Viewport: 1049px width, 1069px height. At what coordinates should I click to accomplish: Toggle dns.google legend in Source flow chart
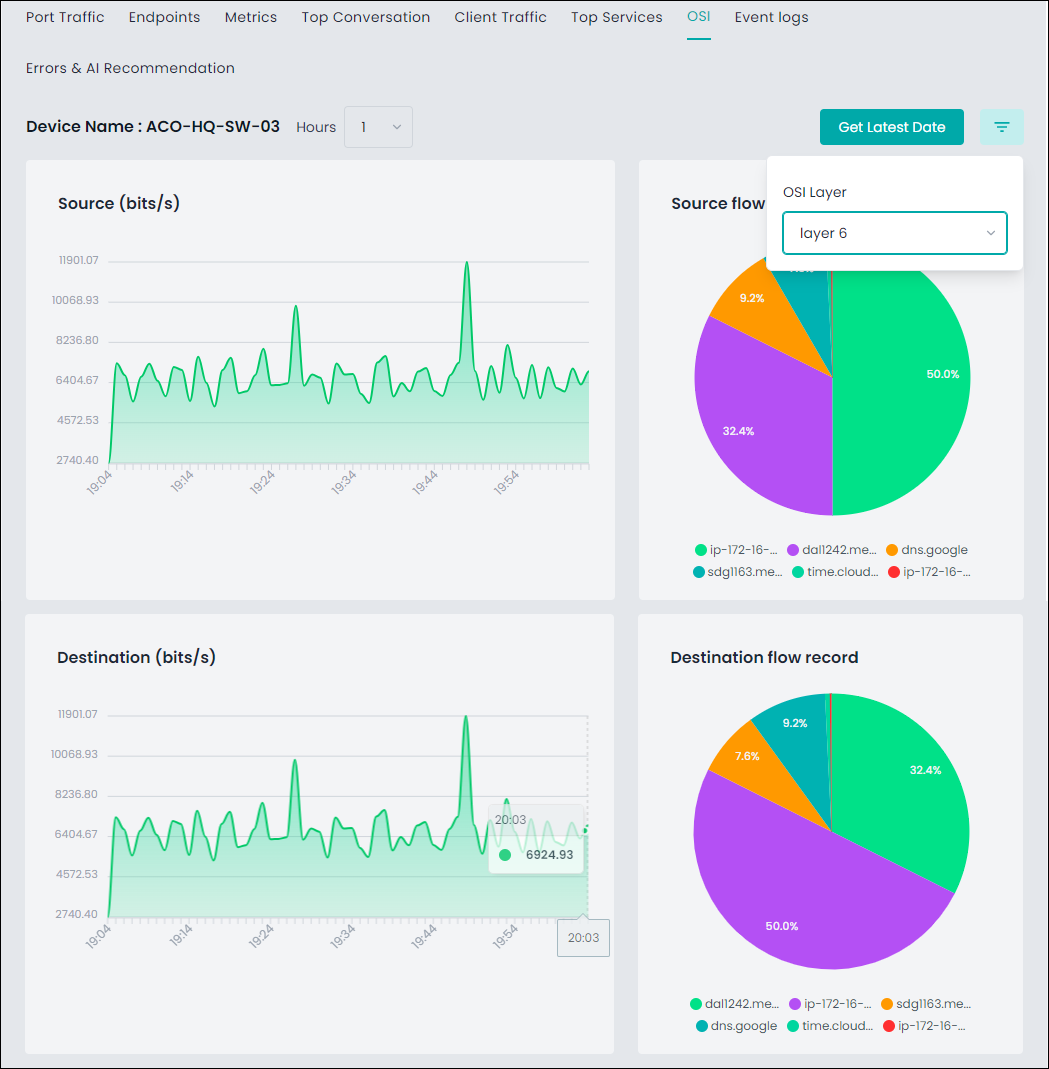927,550
